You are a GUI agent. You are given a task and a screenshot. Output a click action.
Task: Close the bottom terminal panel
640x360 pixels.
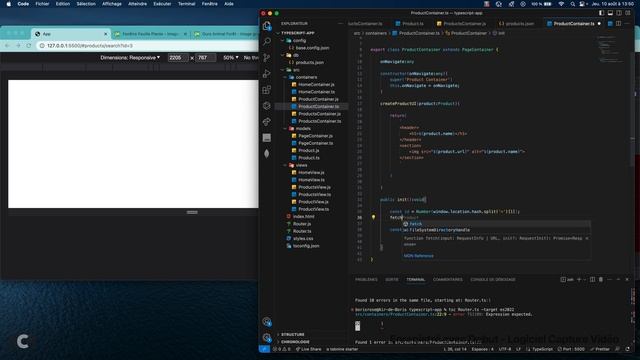(x=627, y=280)
